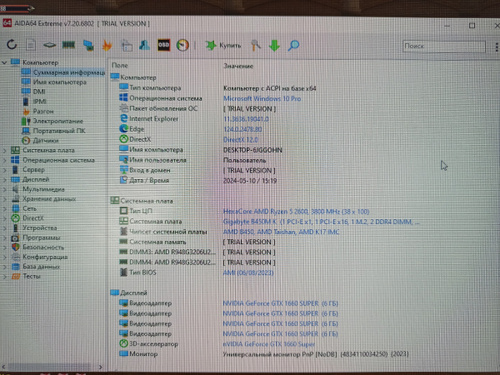
Task: Click the Refresh toolbar icon
Action: coord(12,44)
